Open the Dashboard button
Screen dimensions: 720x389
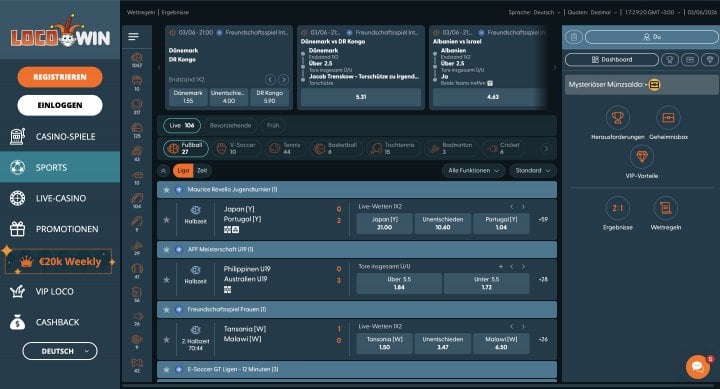[612, 60]
